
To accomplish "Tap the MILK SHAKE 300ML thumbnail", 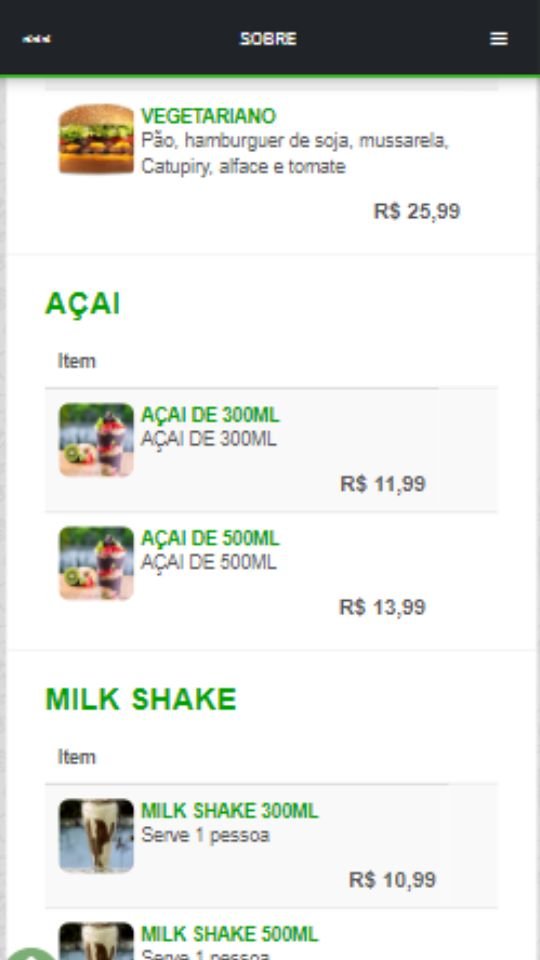I will tap(96, 836).
